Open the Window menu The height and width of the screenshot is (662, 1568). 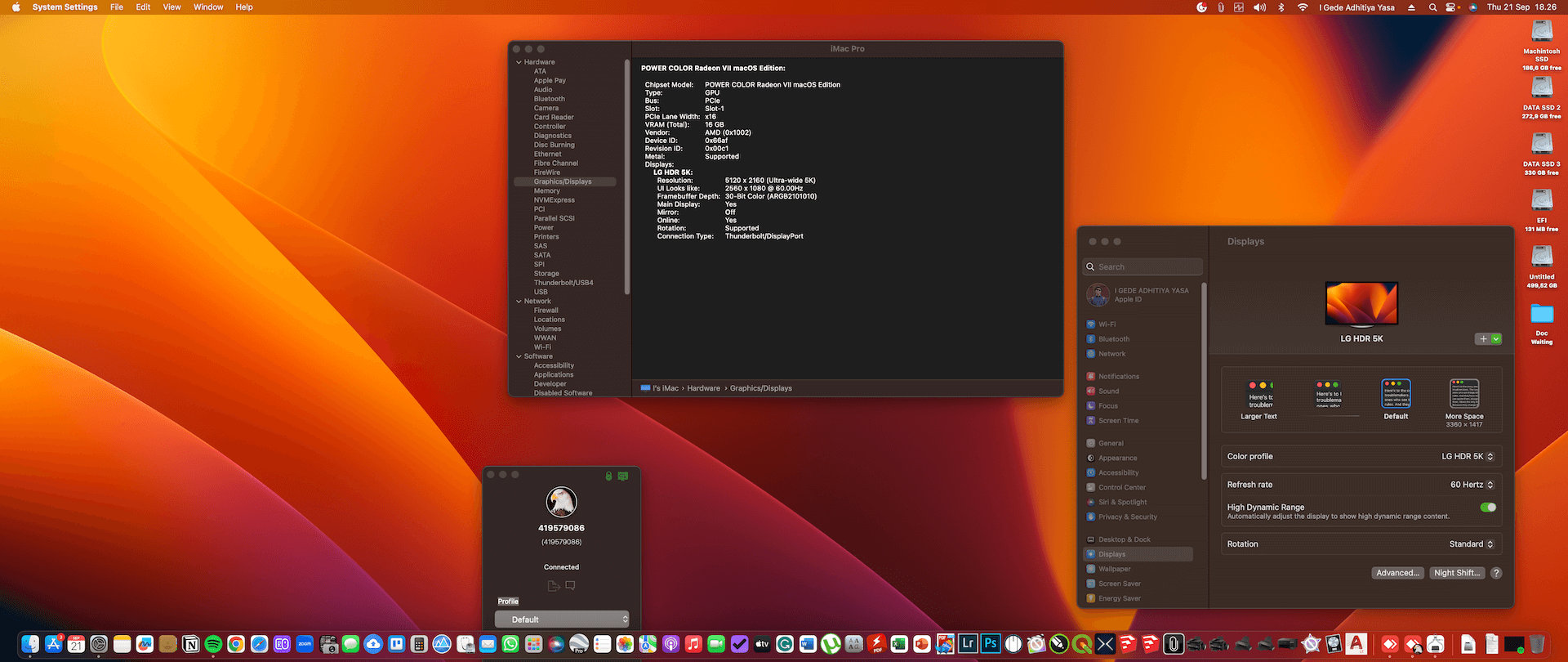coord(208,7)
